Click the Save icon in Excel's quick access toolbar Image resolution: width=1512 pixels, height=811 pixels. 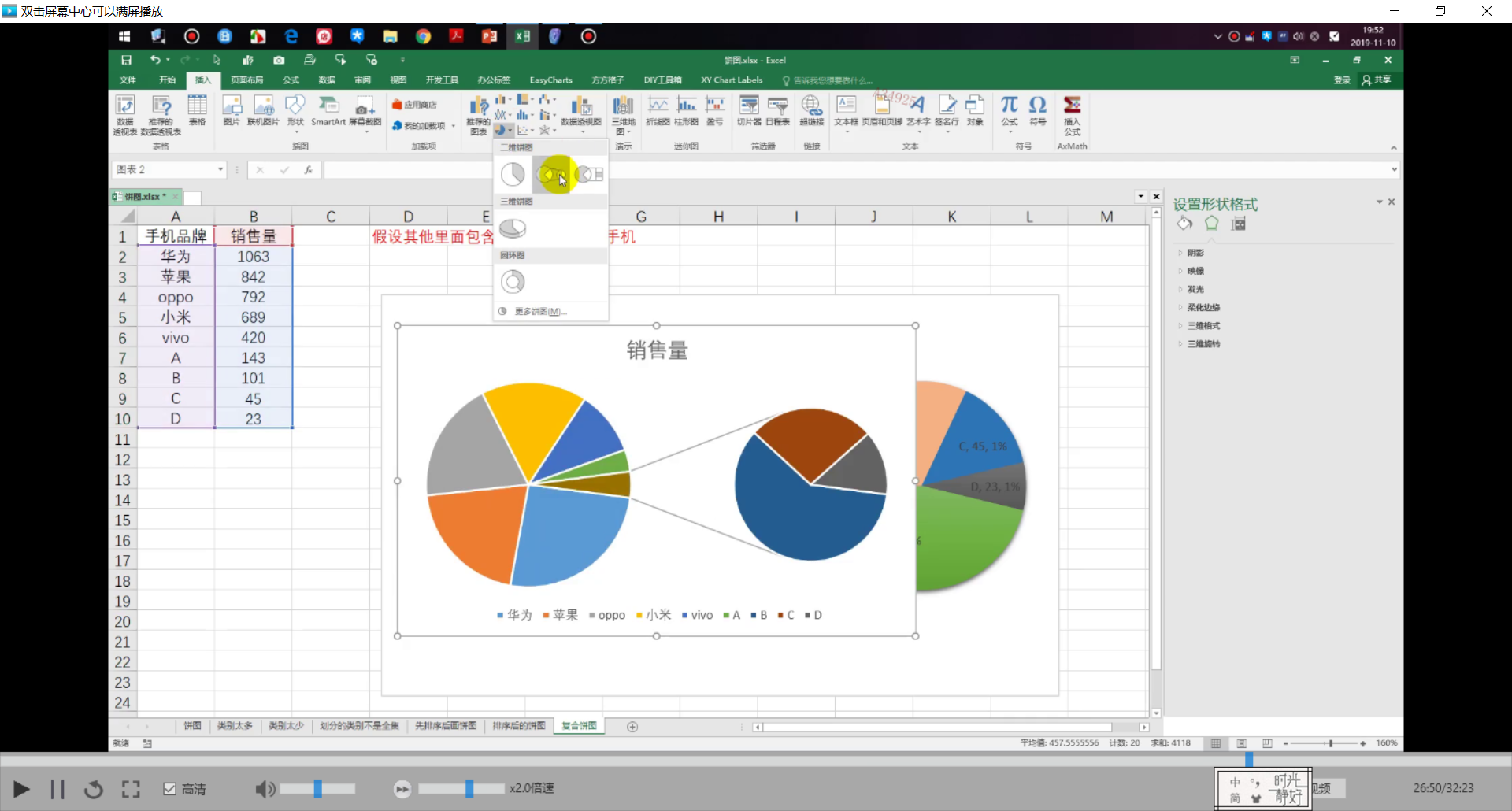click(x=126, y=60)
